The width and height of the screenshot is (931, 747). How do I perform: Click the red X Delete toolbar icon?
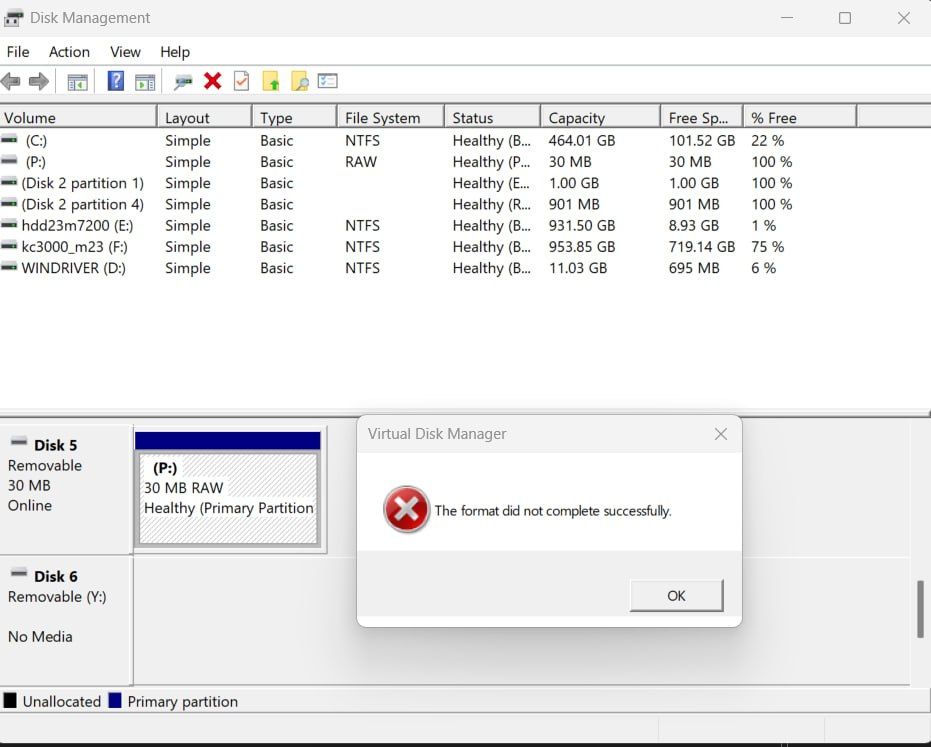coord(212,81)
